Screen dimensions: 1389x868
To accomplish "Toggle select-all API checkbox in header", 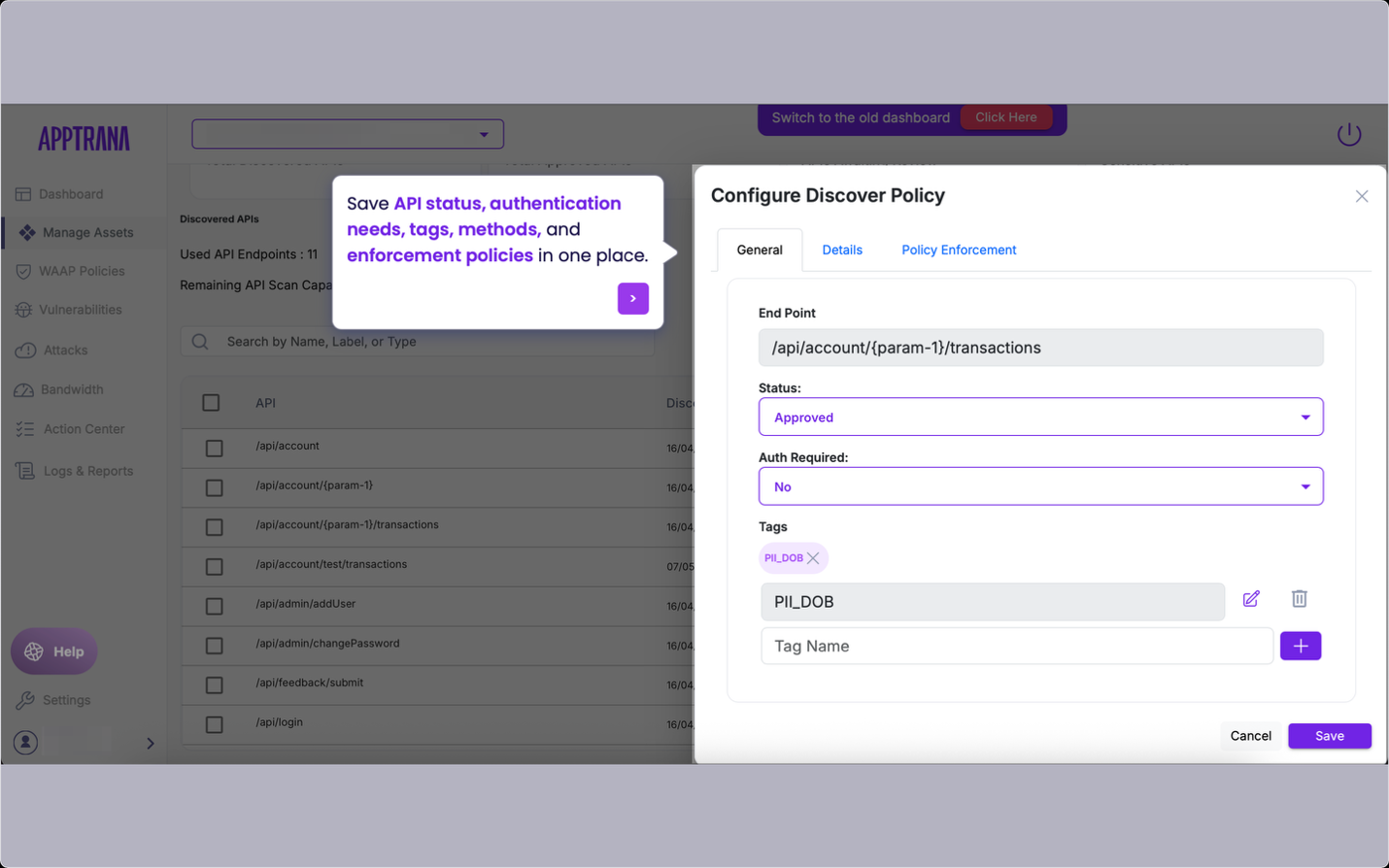I will pos(211,403).
